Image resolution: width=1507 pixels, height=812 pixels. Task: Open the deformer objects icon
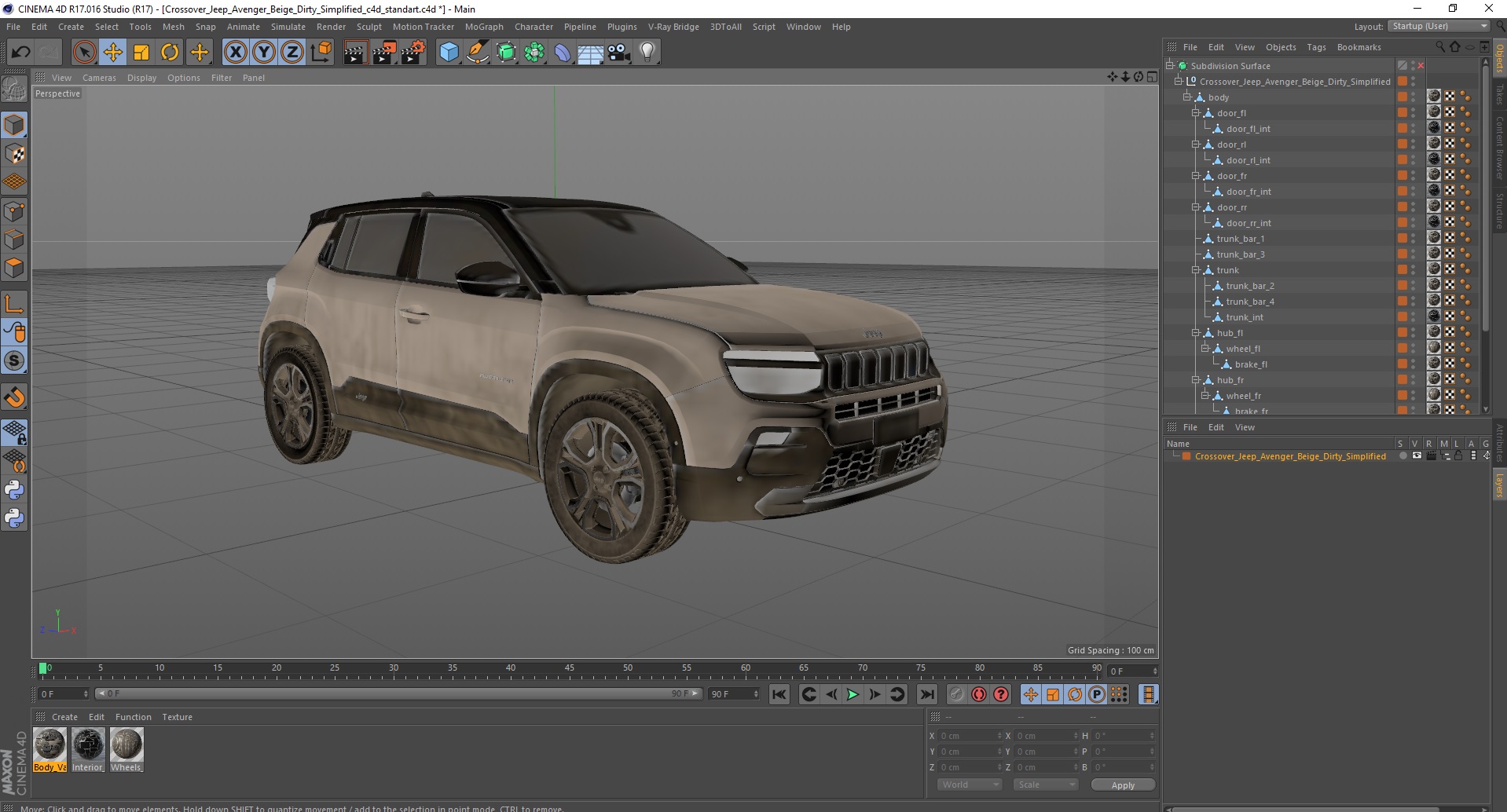coord(563,53)
